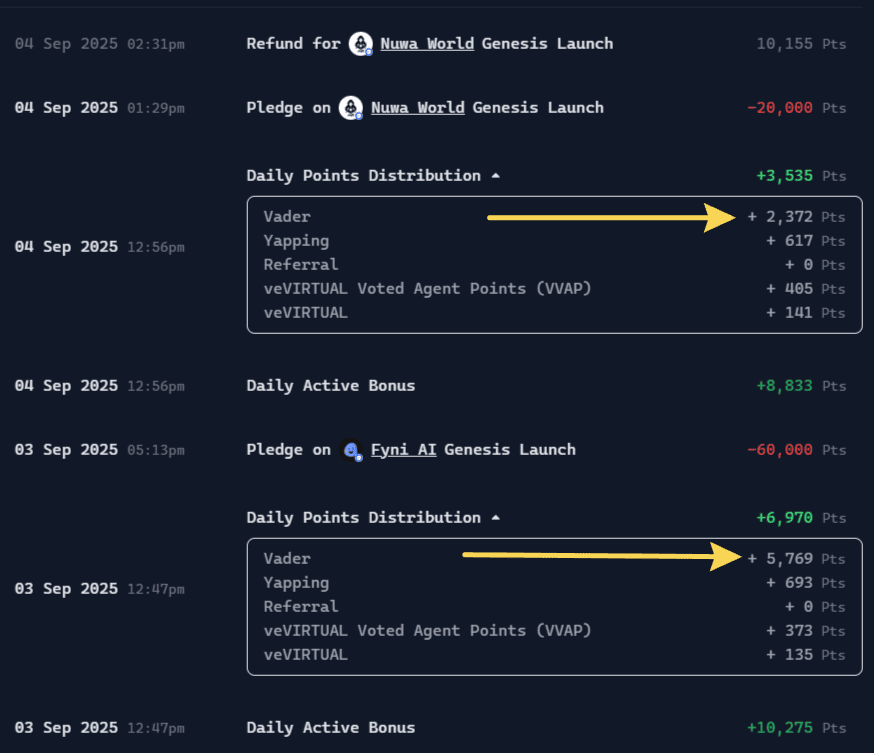Image resolution: width=874 pixels, height=753 pixels.
Task: Collapse 04 Sep Daily Points Distribution caret
Action: [495, 176]
